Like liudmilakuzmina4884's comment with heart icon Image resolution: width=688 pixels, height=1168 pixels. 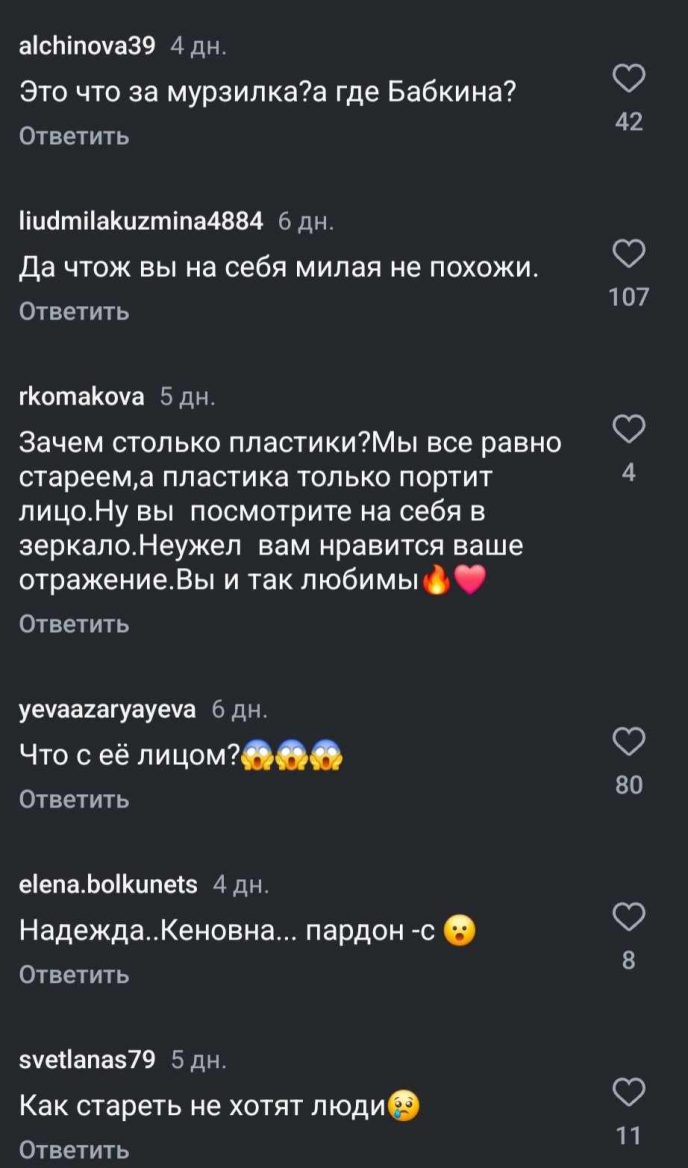coord(628,254)
